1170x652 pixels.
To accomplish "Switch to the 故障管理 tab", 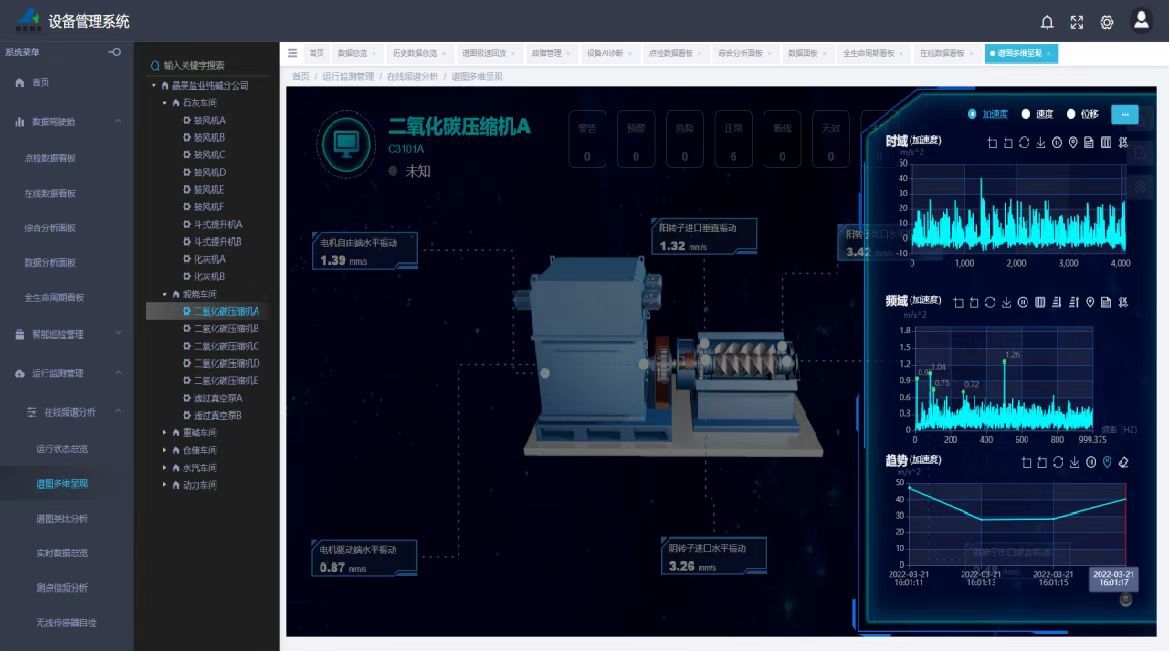I will 547,53.
